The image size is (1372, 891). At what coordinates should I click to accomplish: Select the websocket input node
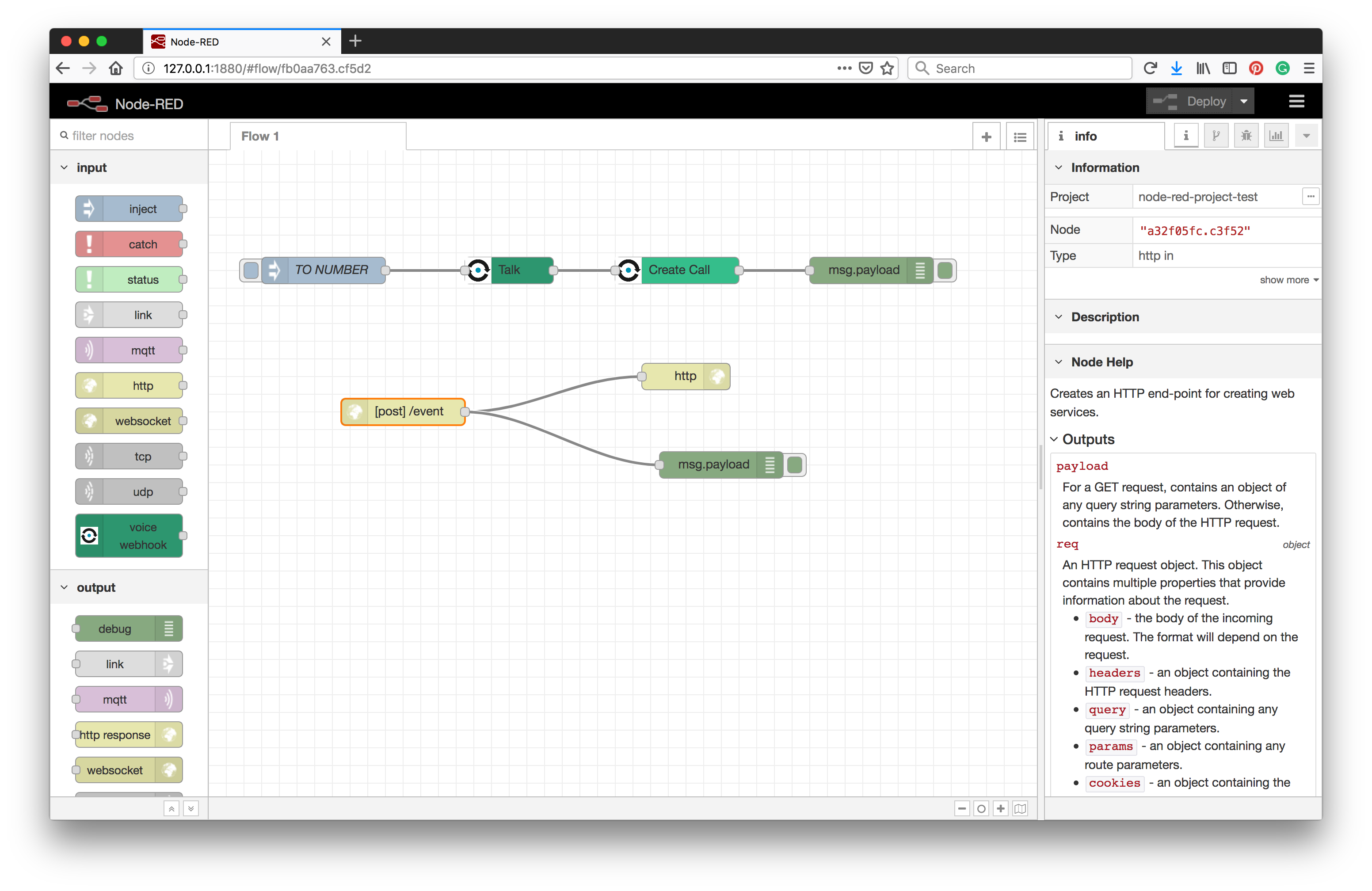[129, 421]
